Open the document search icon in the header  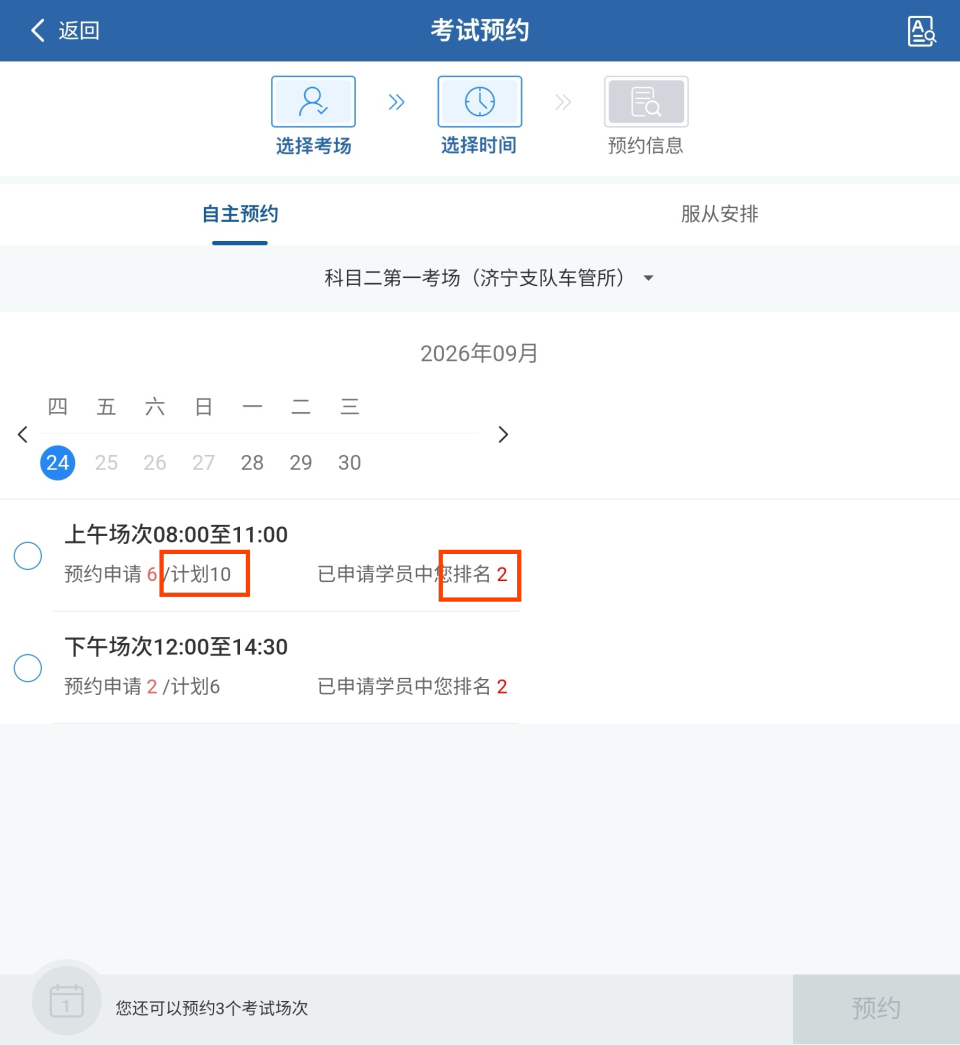pyautogui.click(x=921, y=31)
